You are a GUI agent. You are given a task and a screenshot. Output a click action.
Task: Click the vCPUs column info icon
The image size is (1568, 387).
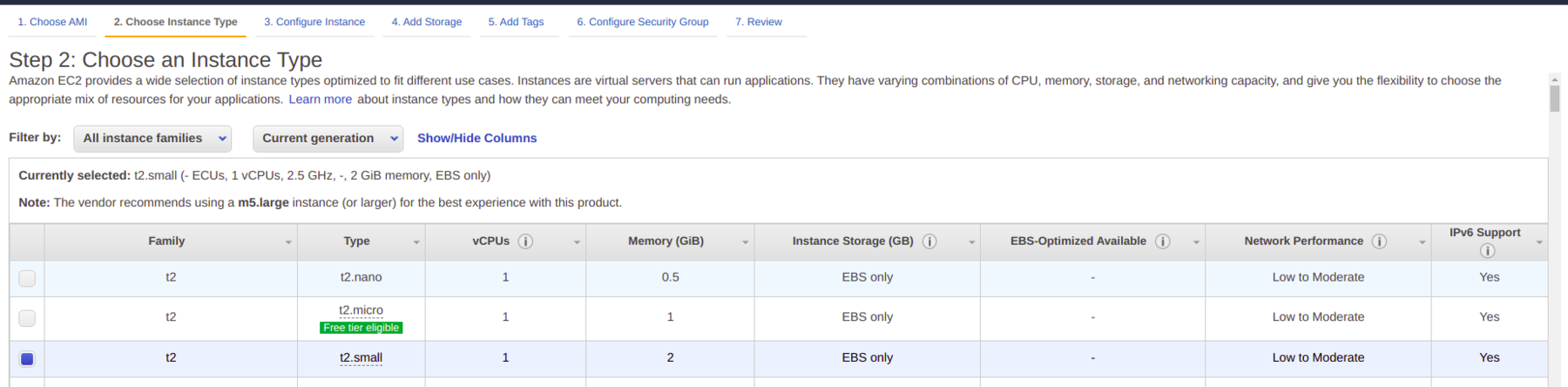(x=525, y=241)
